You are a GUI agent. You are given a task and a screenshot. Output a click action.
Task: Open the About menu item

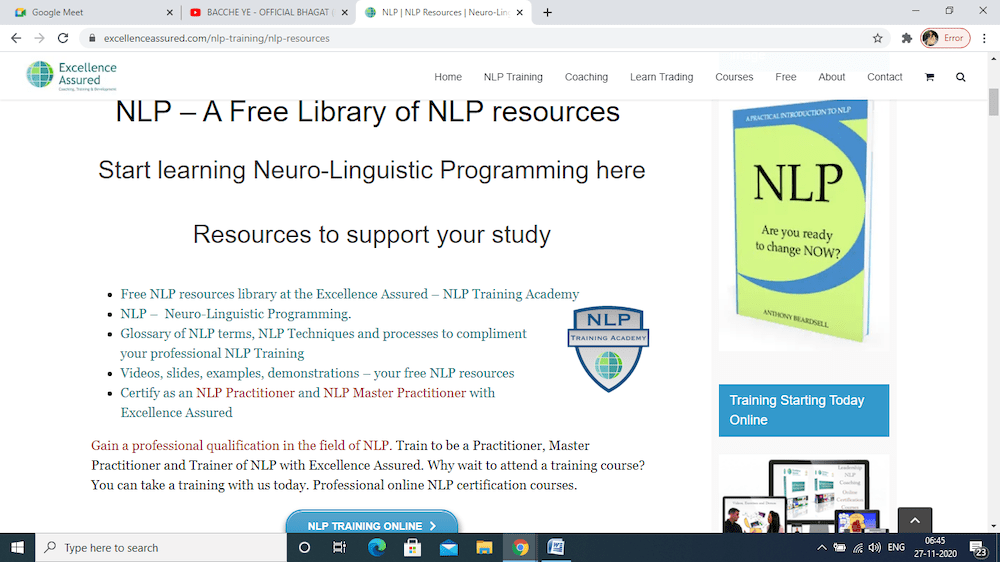tap(832, 77)
